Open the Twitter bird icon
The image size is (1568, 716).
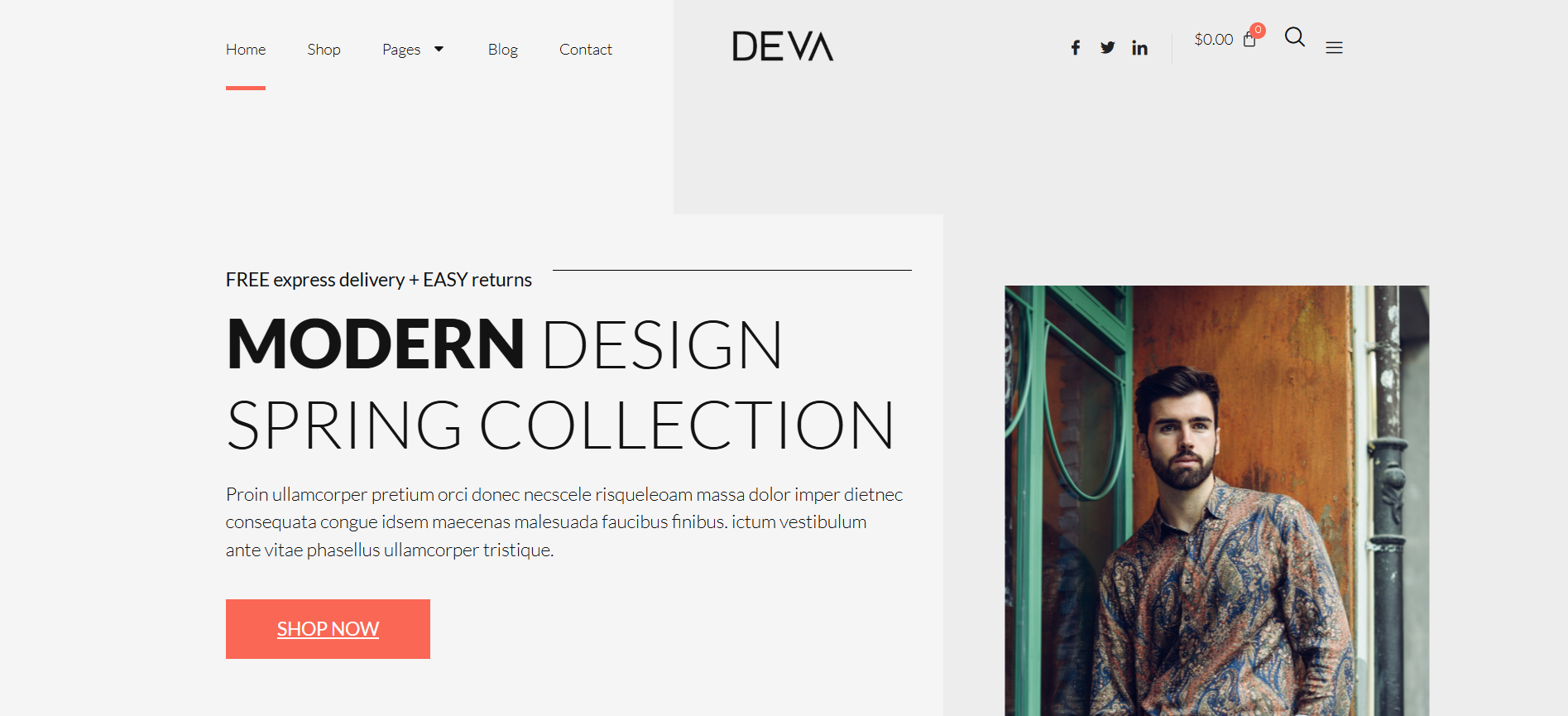click(1107, 48)
